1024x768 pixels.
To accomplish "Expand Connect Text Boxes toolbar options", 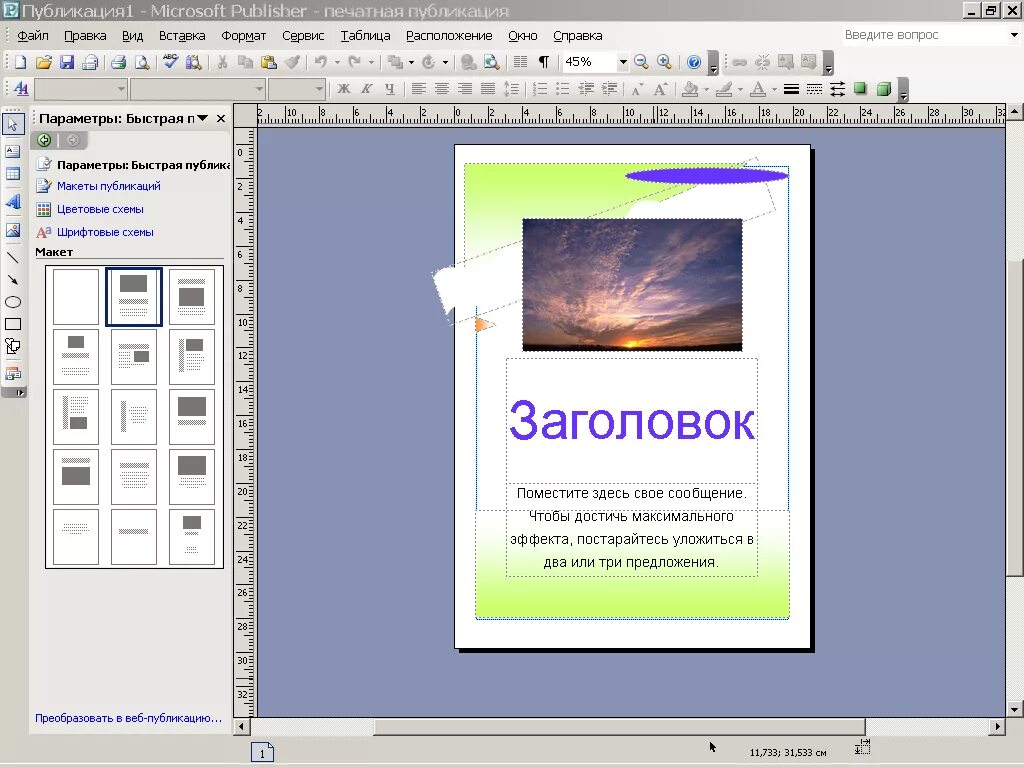I will click(828, 63).
